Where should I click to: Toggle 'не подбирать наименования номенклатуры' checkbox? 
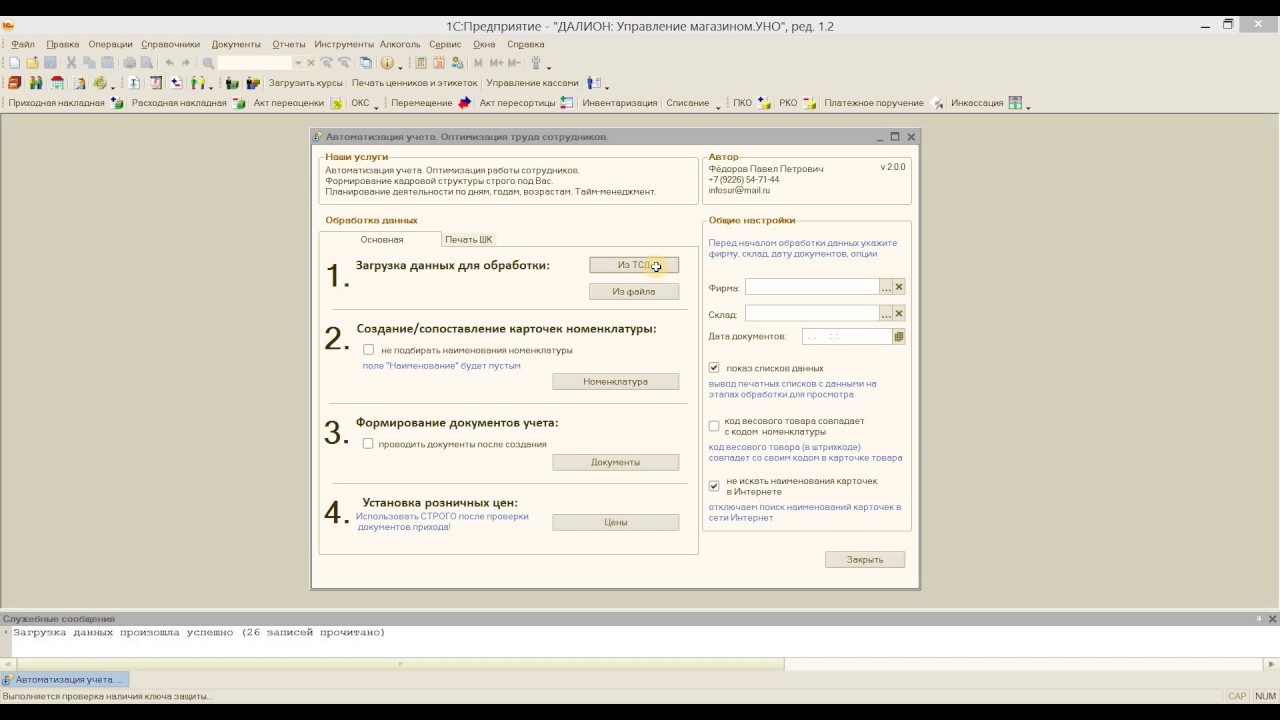point(369,350)
